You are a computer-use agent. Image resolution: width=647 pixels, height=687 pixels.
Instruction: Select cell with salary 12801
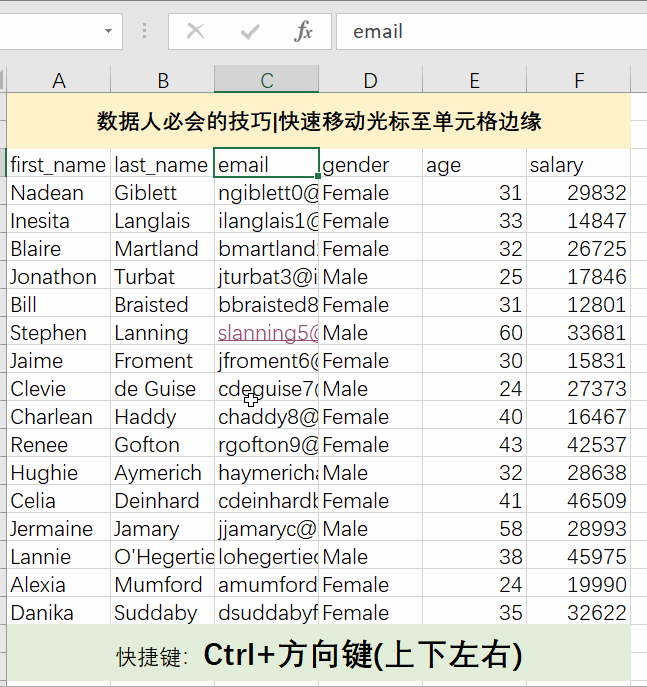click(579, 304)
